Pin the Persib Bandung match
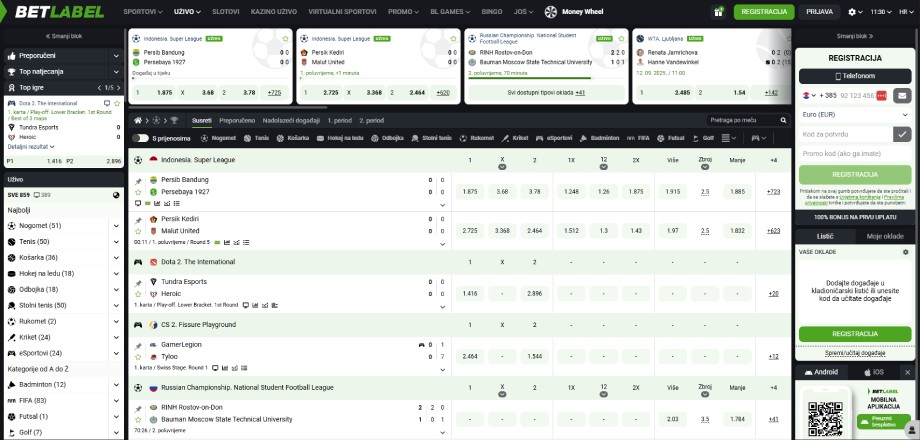Screen dimensions: 920x440 138,182
